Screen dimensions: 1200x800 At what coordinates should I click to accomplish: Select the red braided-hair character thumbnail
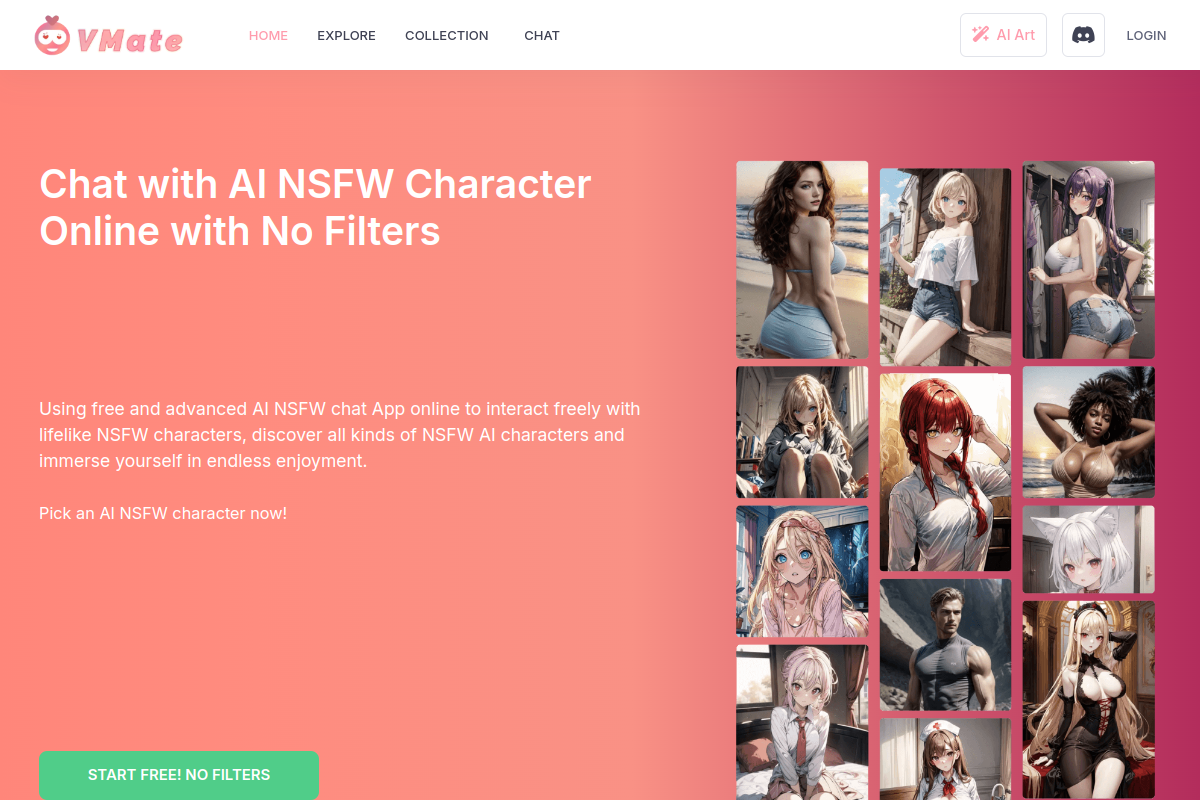(945, 472)
